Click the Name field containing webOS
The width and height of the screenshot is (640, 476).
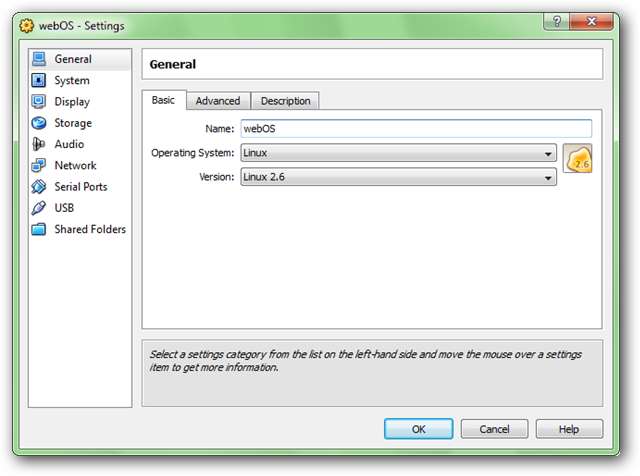click(416, 129)
